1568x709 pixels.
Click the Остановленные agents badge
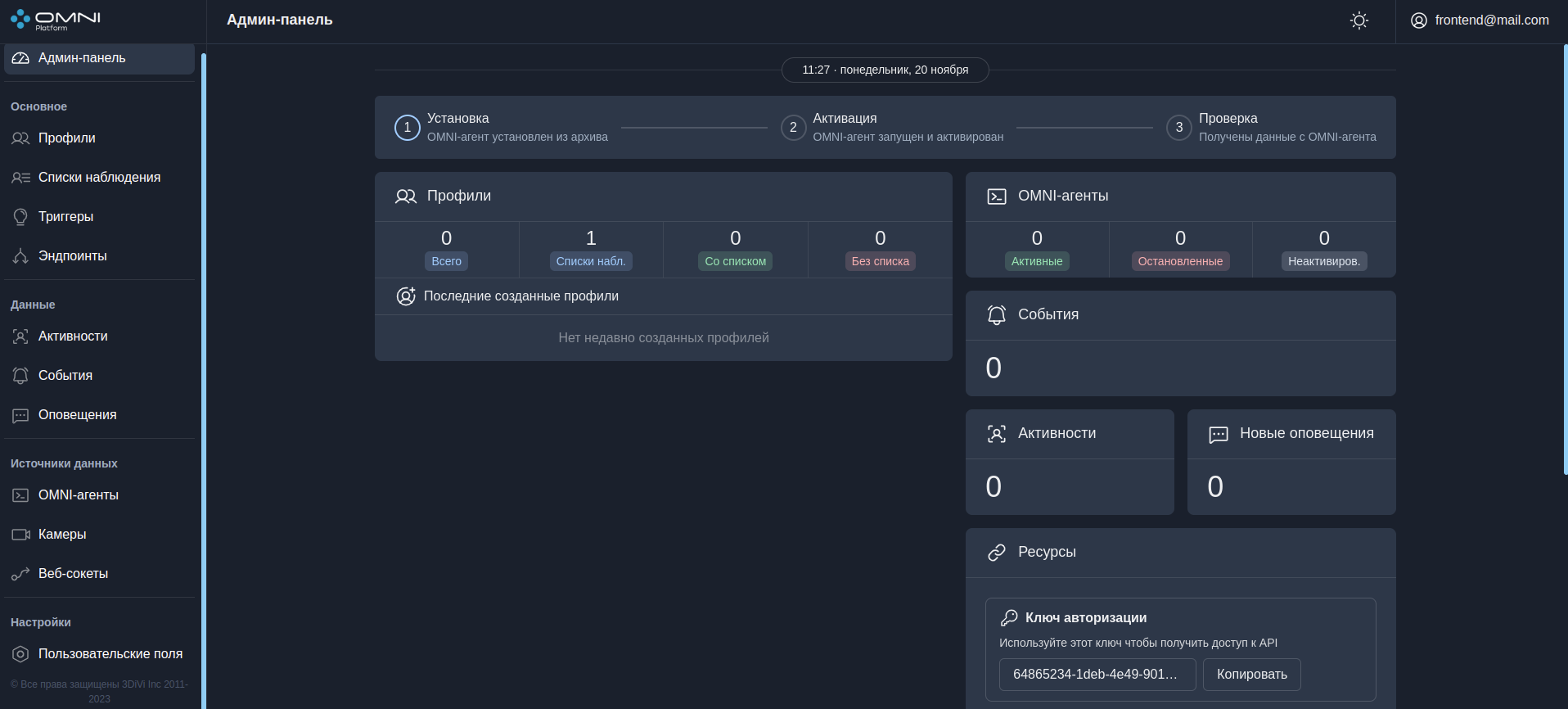tap(1180, 261)
